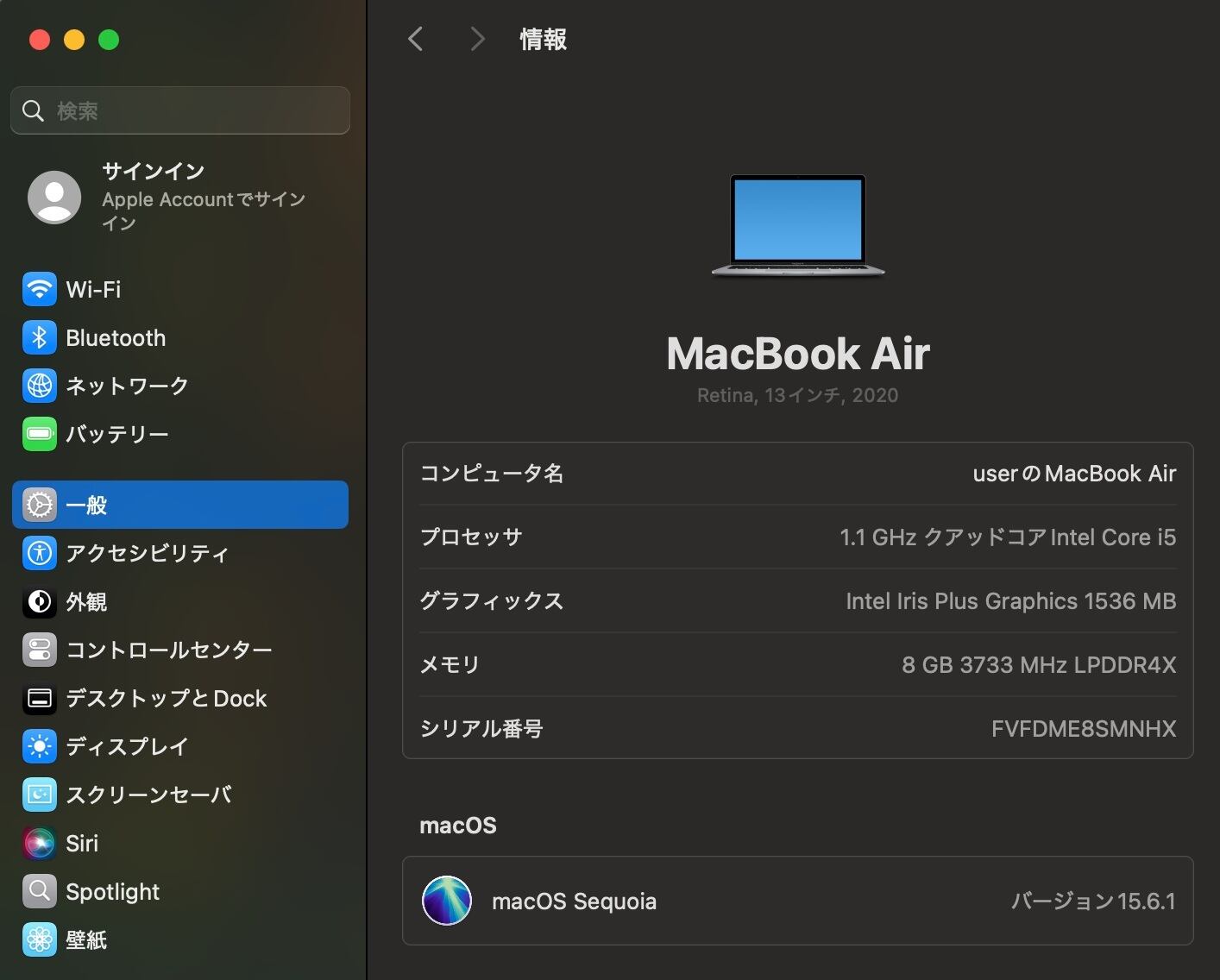Viewport: 1220px width, 980px height.
Task: Open the ネットワーク sidebar label
Action: pyautogui.click(x=127, y=386)
